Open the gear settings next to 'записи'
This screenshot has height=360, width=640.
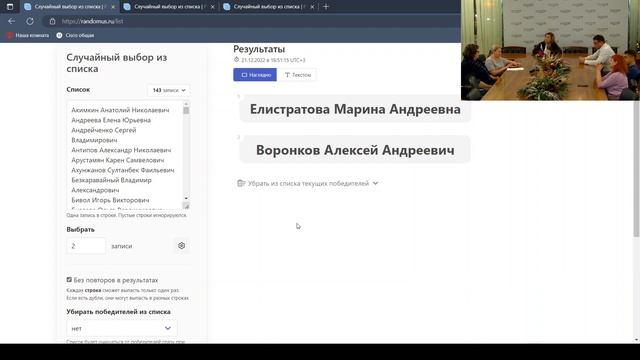pos(182,246)
